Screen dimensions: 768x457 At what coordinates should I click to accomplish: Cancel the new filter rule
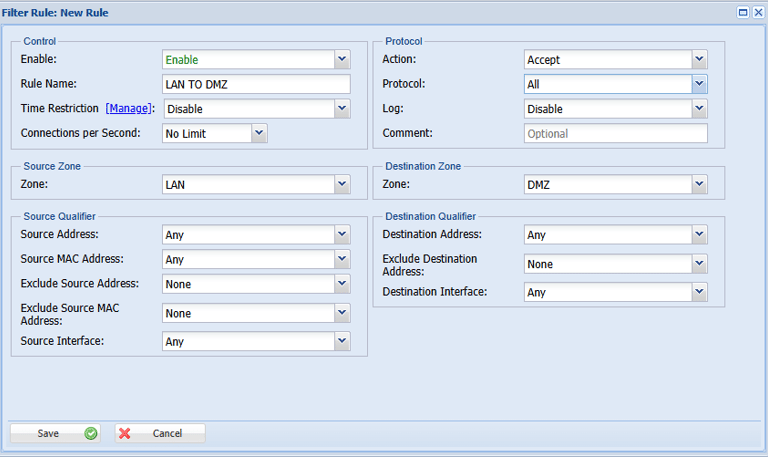[x=160, y=433]
